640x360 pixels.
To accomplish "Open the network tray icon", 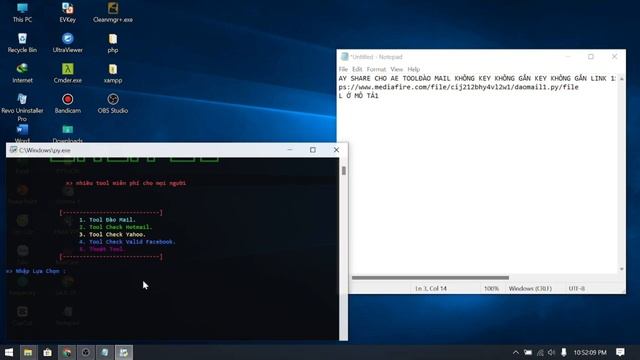I will [x=540, y=352].
